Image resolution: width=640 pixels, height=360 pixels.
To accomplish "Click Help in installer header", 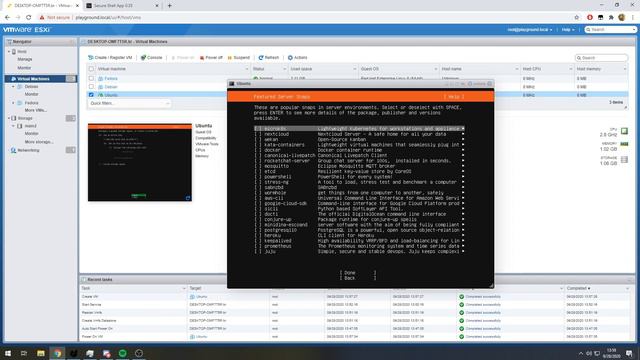I will (454, 97).
